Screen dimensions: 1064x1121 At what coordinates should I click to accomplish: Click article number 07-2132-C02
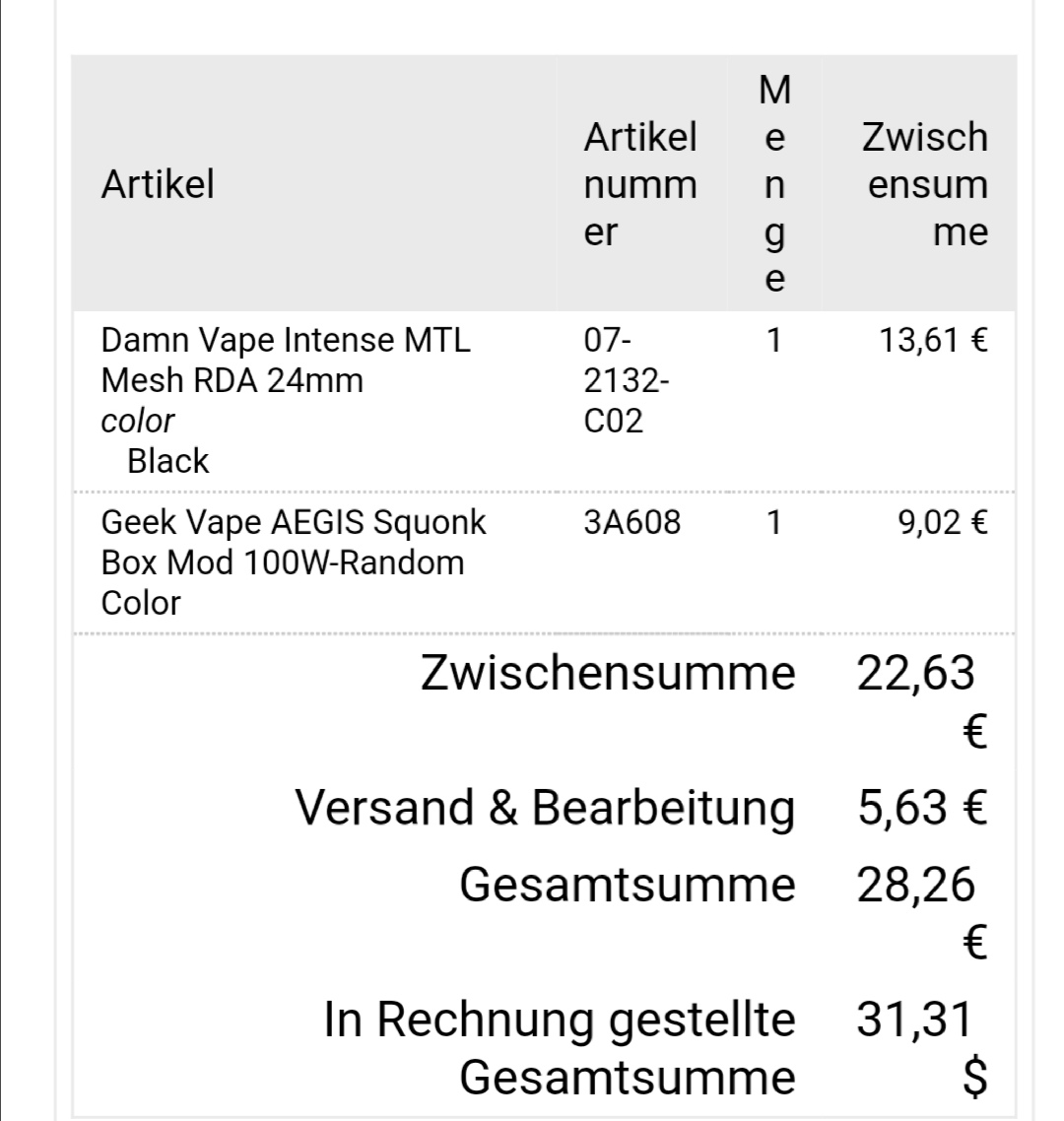point(626,380)
